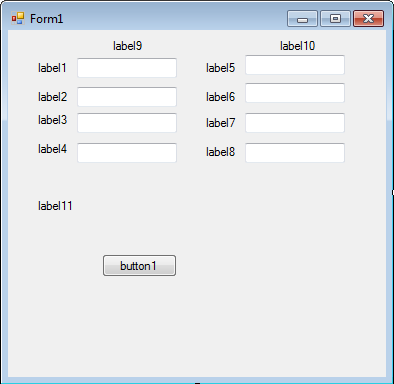Select the label9 column heading
394x384 pixels.
(128, 46)
